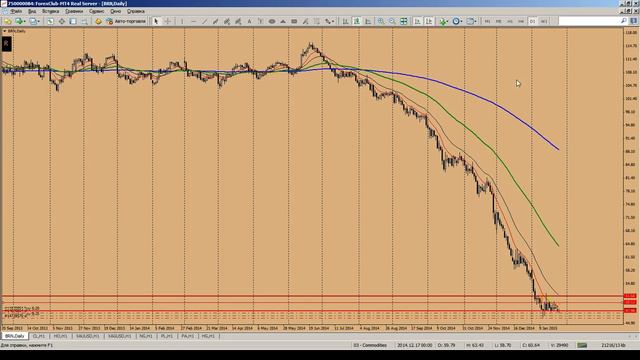
Task: Toggle chart shift from right border
Action: tap(429, 21)
